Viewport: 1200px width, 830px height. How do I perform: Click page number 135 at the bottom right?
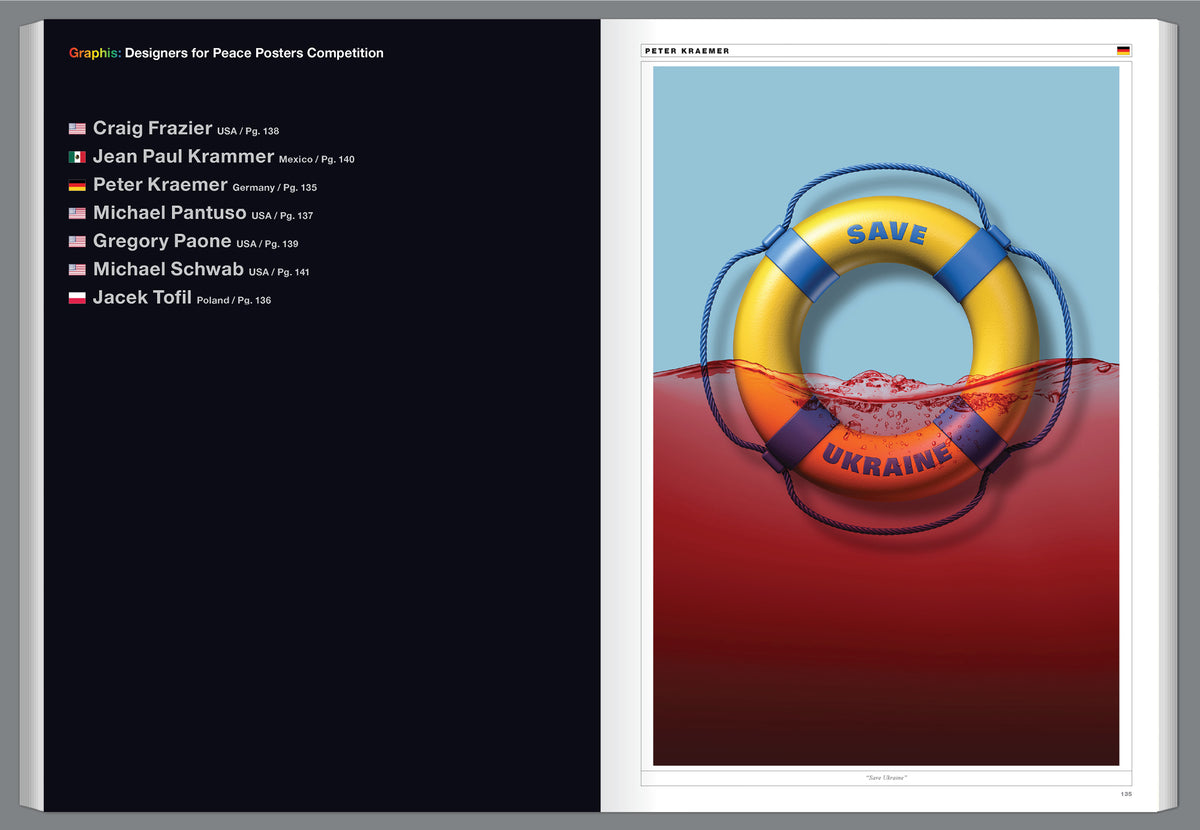(1125, 795)
